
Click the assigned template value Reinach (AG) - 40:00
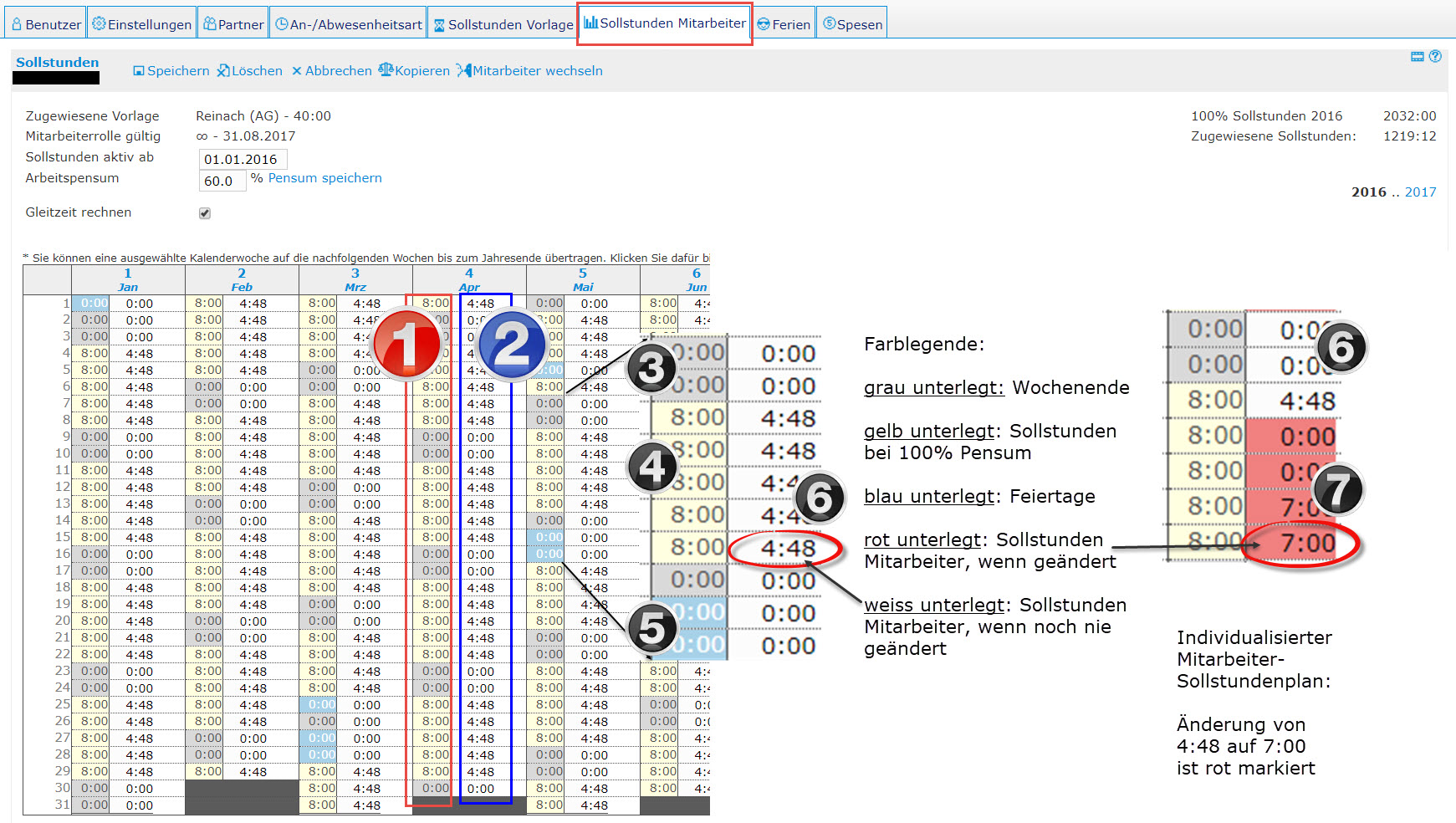click(263, 116)
